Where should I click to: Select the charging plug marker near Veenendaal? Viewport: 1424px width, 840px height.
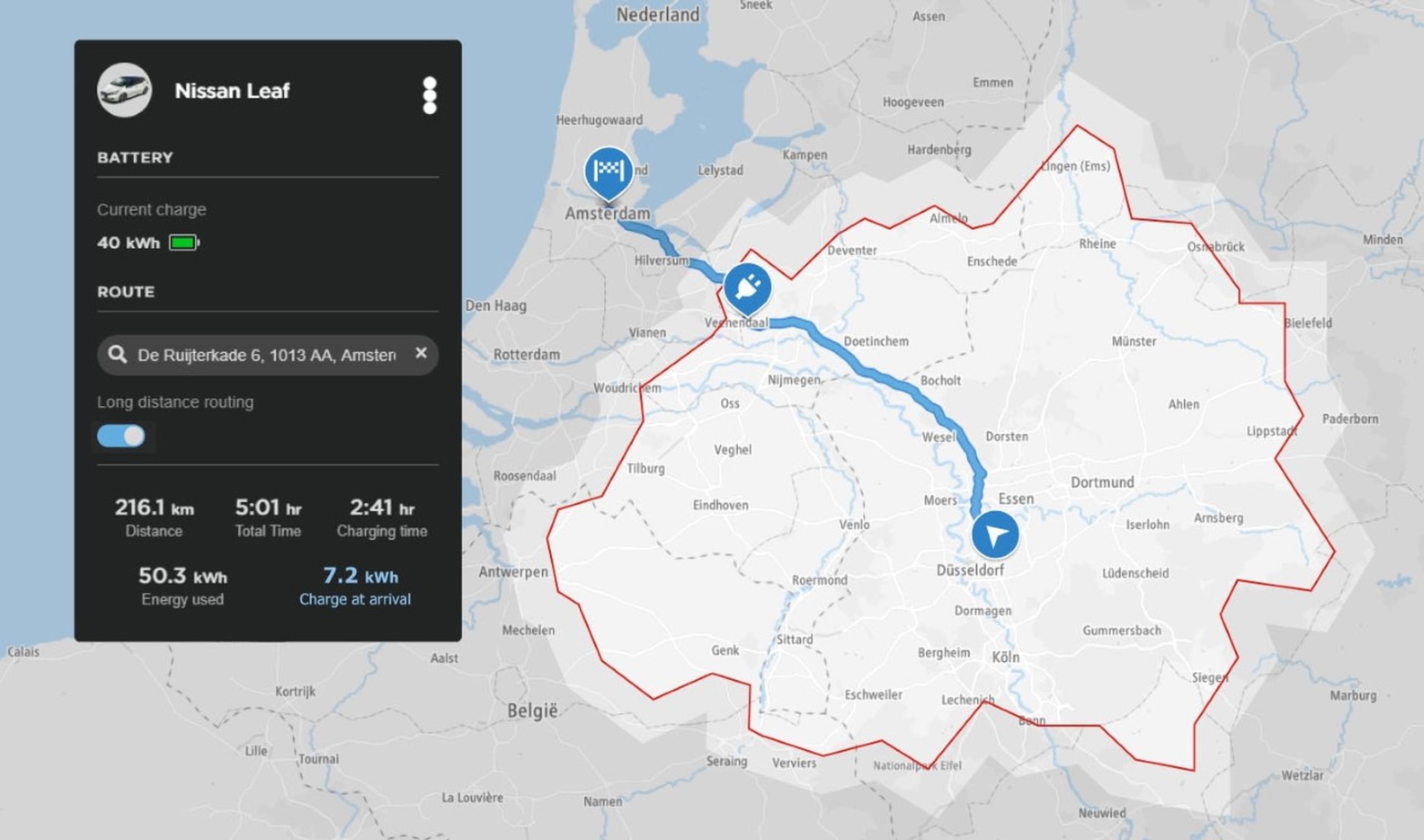coord(748,290)
